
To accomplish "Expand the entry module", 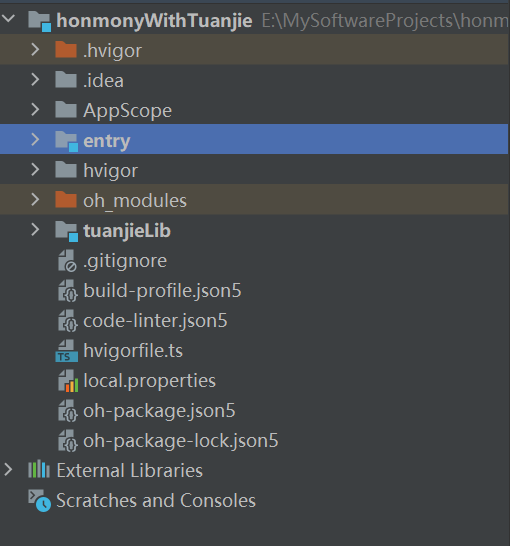I will (x=35, y=140).
